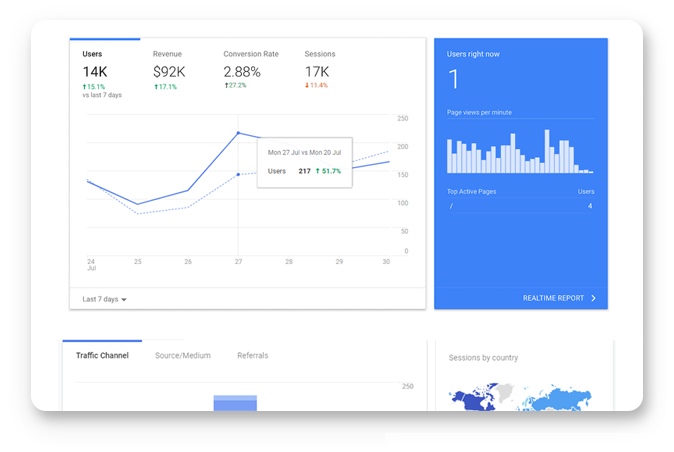
Task: Click the dashed line data point on 27 Jul
Action: coord(238,174)
